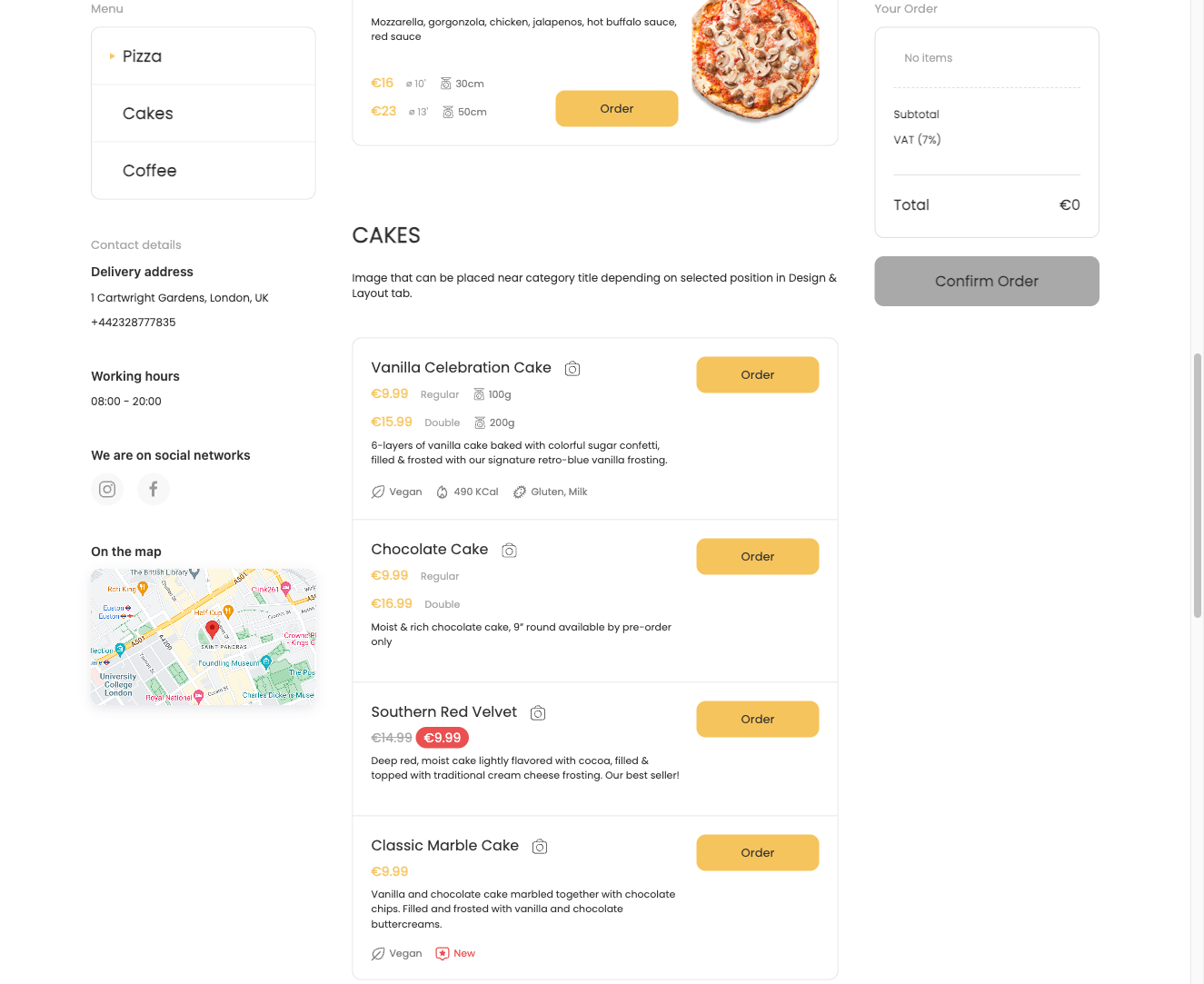The image size is (1204, 984).
Task: Order the Chocolate Cake
Action: coord(757,556)
